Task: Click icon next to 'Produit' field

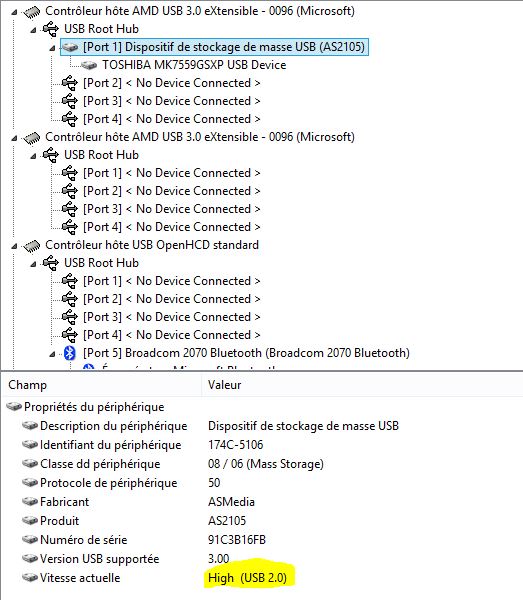Action: pos(30,520)
